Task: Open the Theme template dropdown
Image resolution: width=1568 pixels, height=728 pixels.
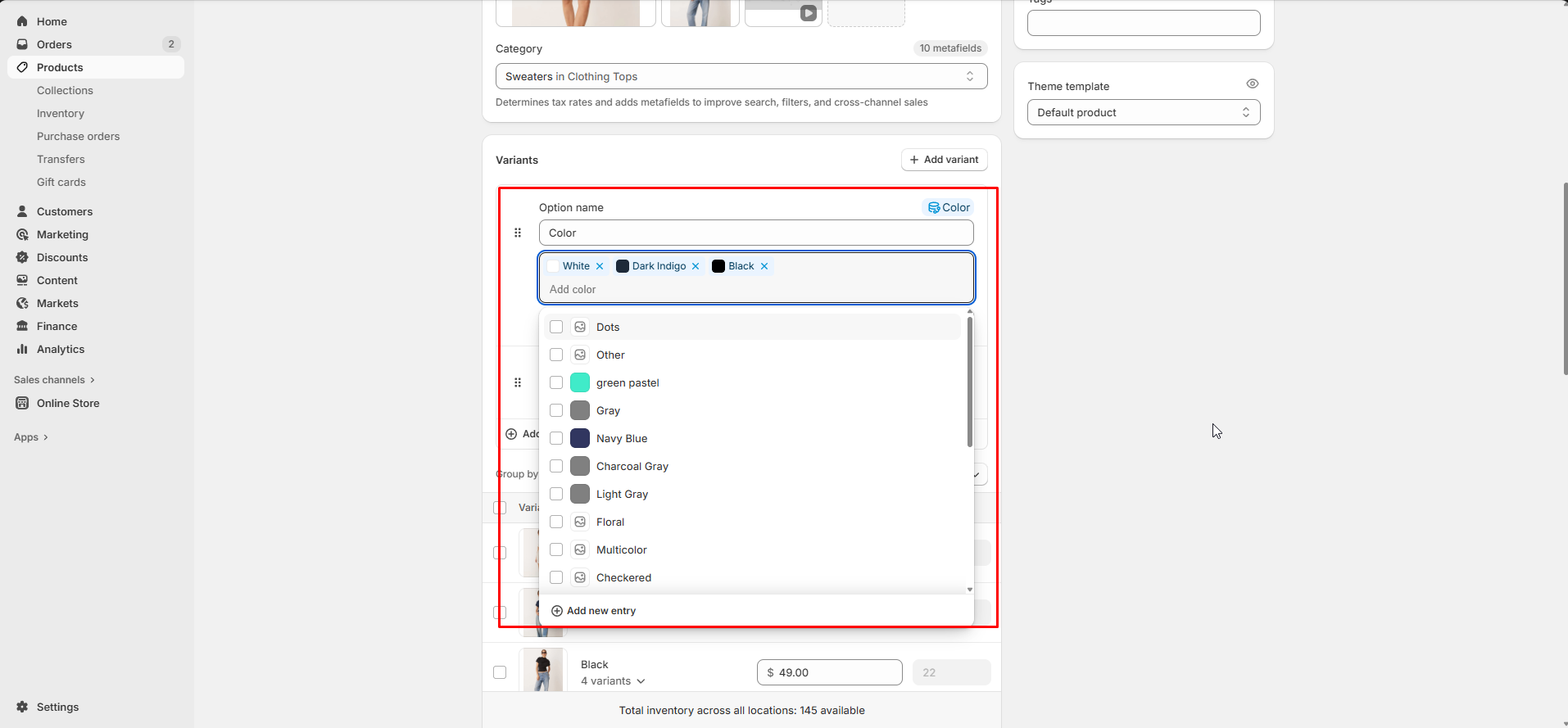Action: click(x=1143, y=112)
